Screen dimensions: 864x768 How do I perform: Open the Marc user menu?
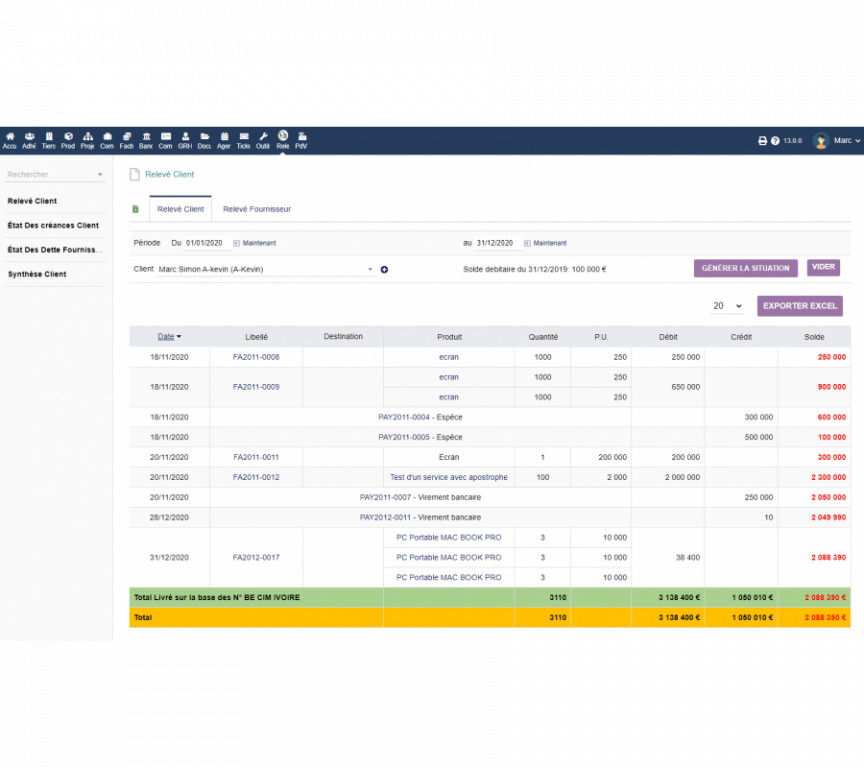(x=836, y=141)
